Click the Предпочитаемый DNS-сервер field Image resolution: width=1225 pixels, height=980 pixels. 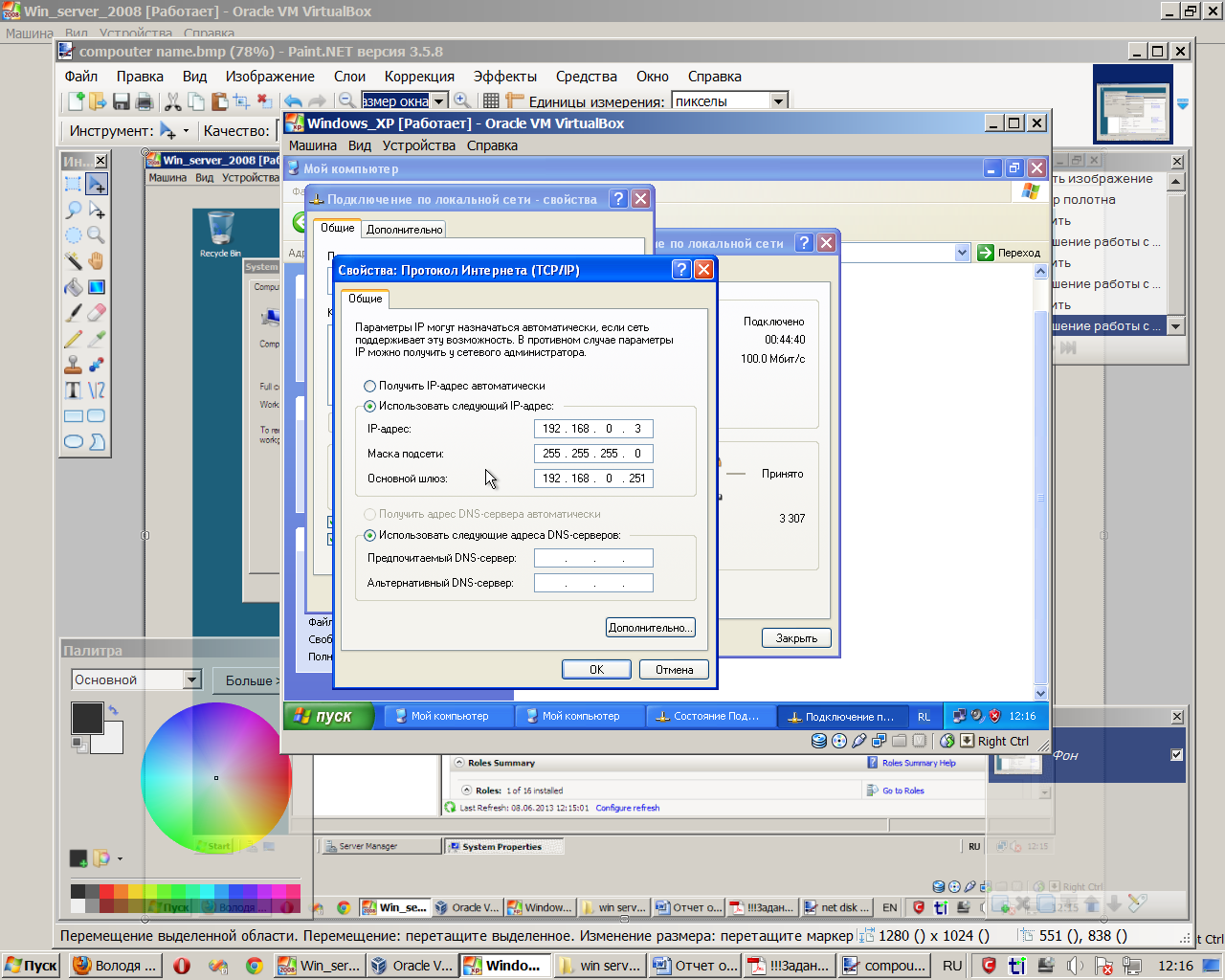[x=593, y=558]
